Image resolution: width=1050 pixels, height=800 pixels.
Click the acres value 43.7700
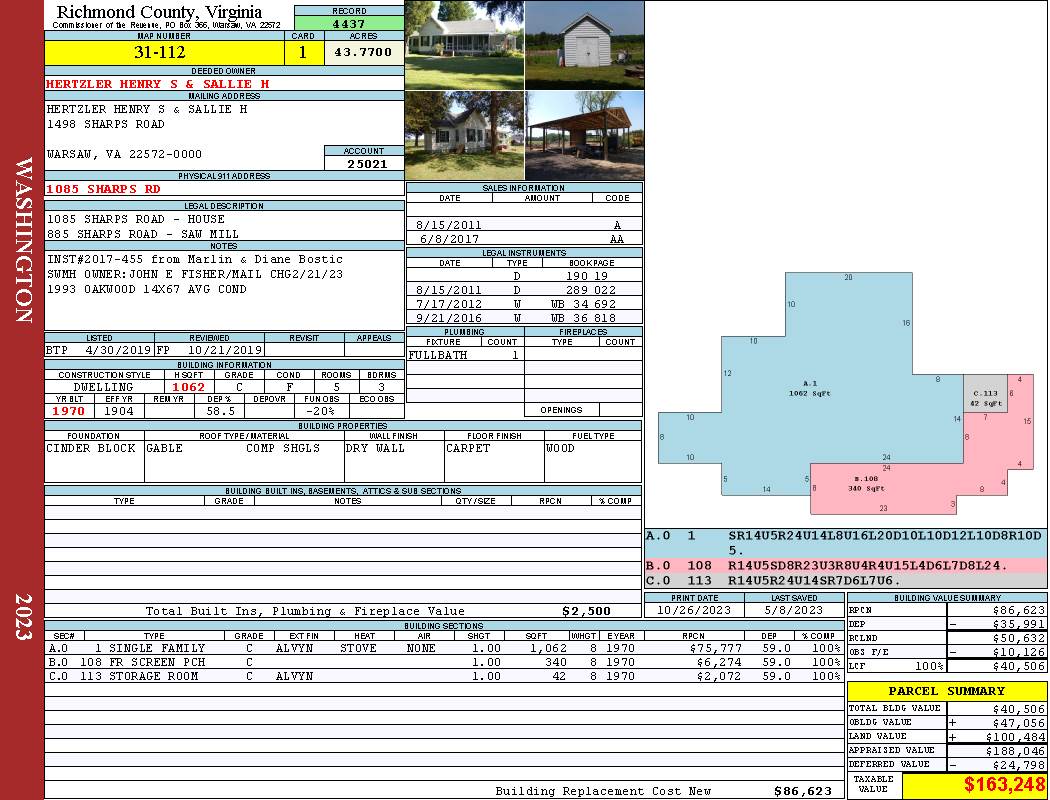pyautogui.click(x=364, y=52)
